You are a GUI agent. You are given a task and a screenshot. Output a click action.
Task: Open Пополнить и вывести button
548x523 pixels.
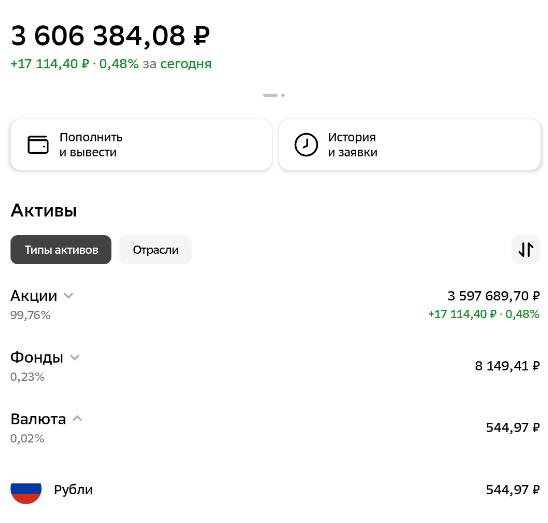coord(141,145)
